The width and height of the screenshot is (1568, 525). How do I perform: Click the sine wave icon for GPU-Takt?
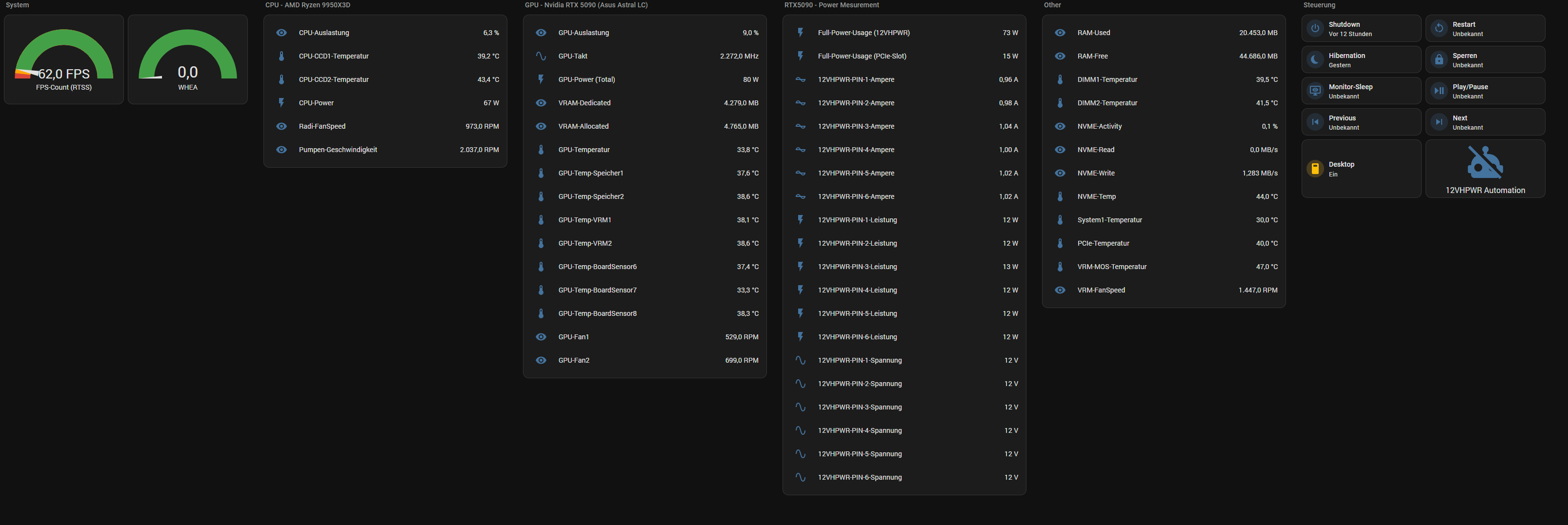tap(541, 56)
